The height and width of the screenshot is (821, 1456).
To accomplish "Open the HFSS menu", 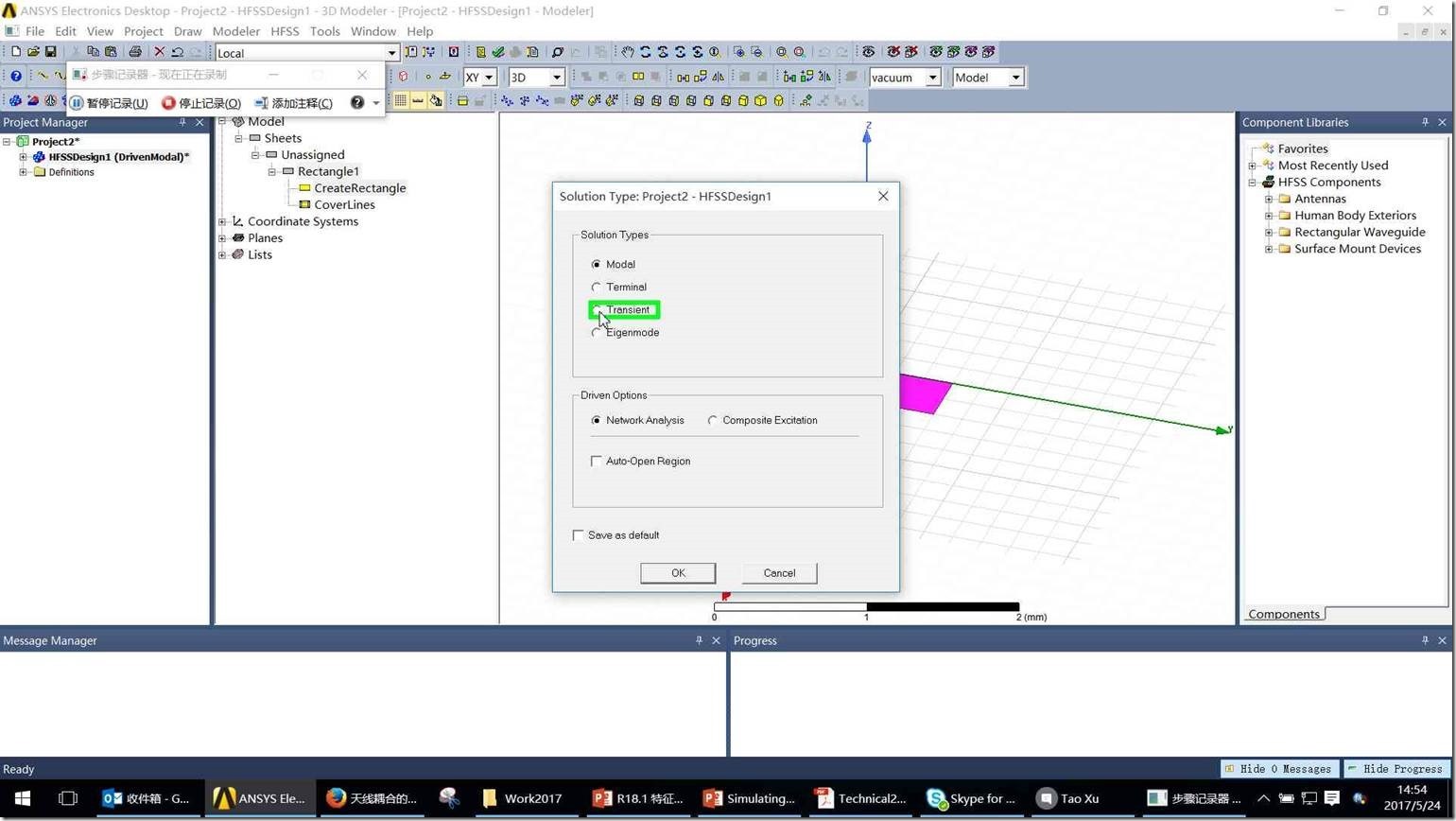I will 285,31.
